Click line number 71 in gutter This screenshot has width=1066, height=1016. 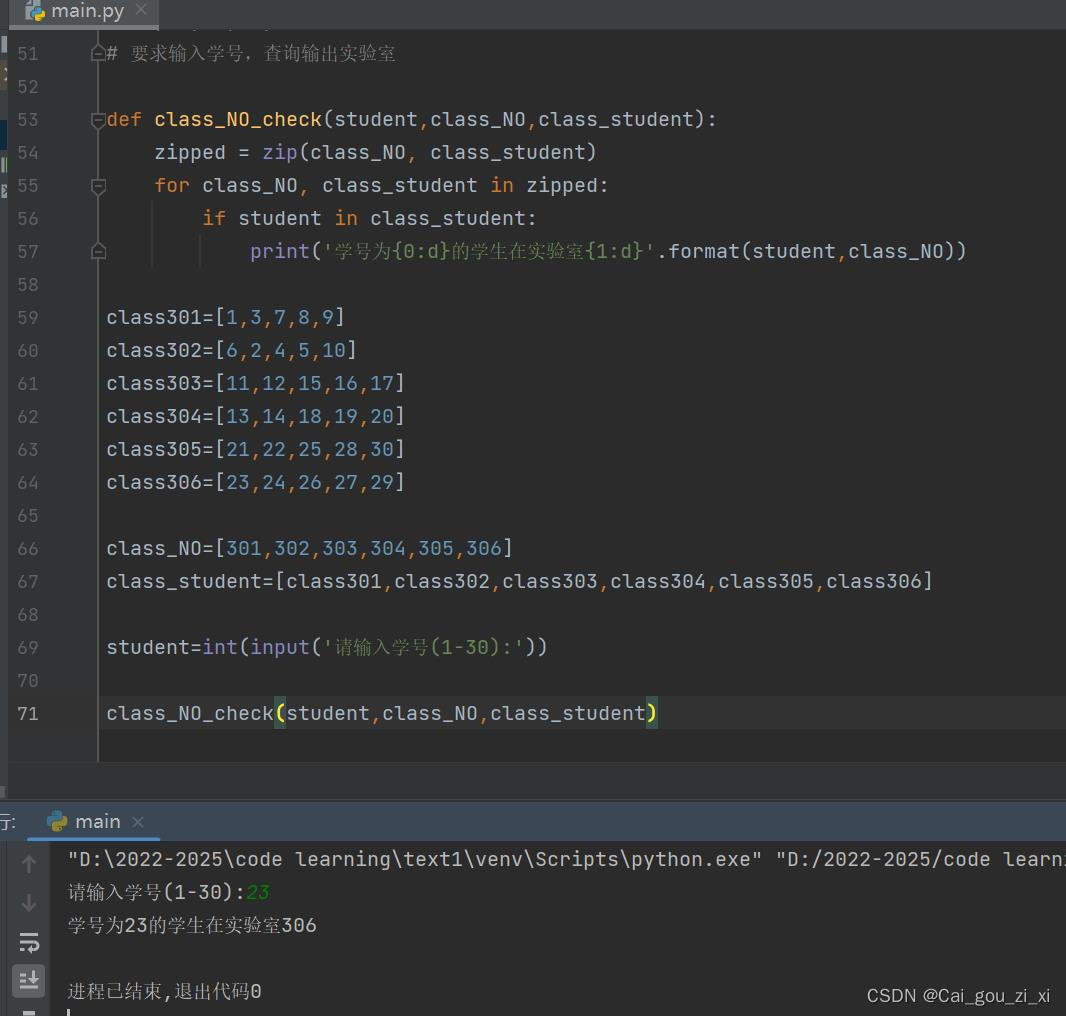[x=28, y=713]
